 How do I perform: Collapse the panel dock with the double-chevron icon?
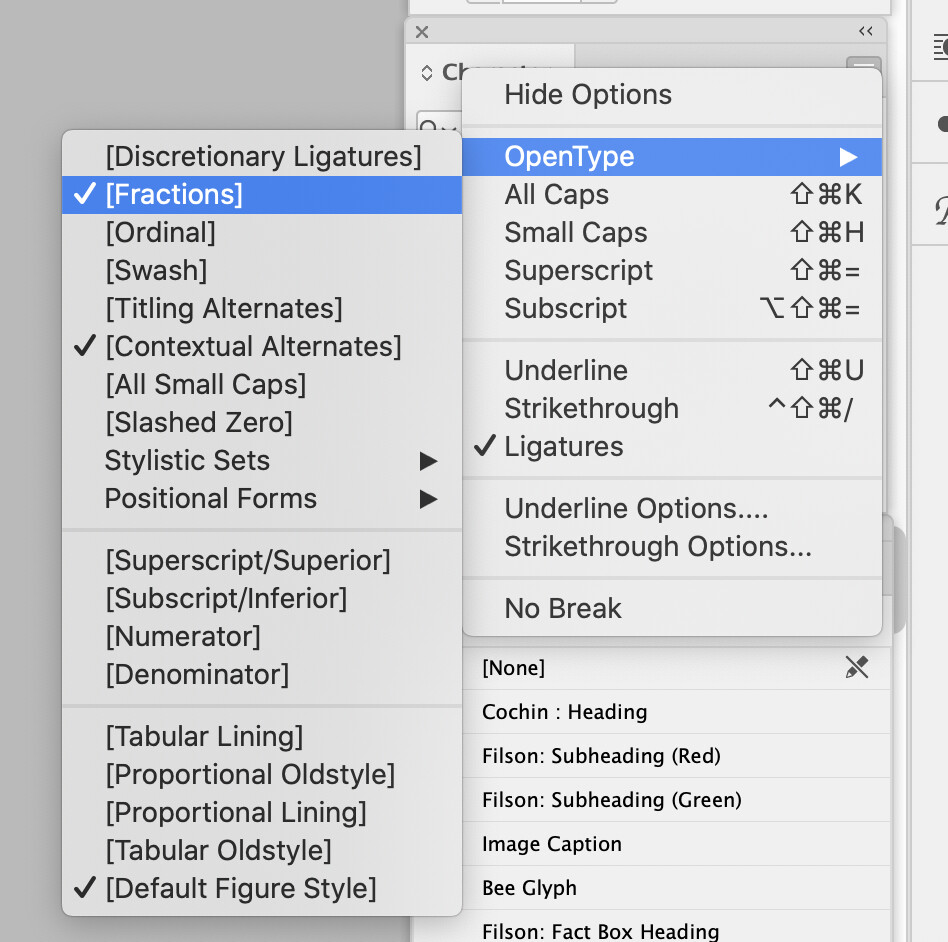(866, 31)
